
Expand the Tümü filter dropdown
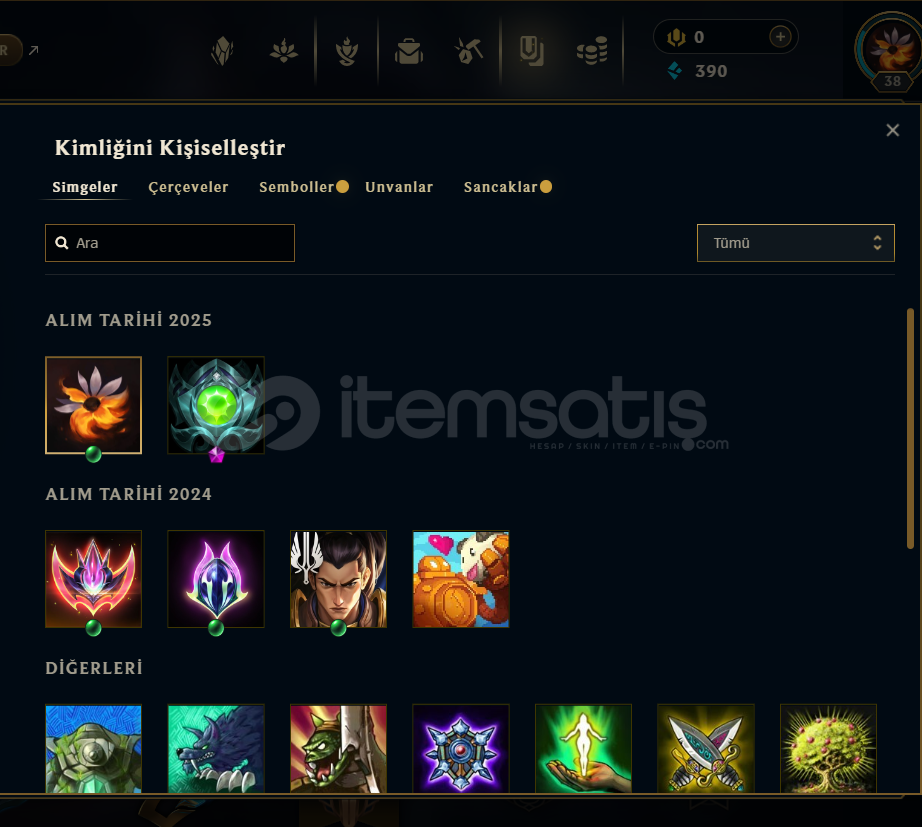pos(796,243)
